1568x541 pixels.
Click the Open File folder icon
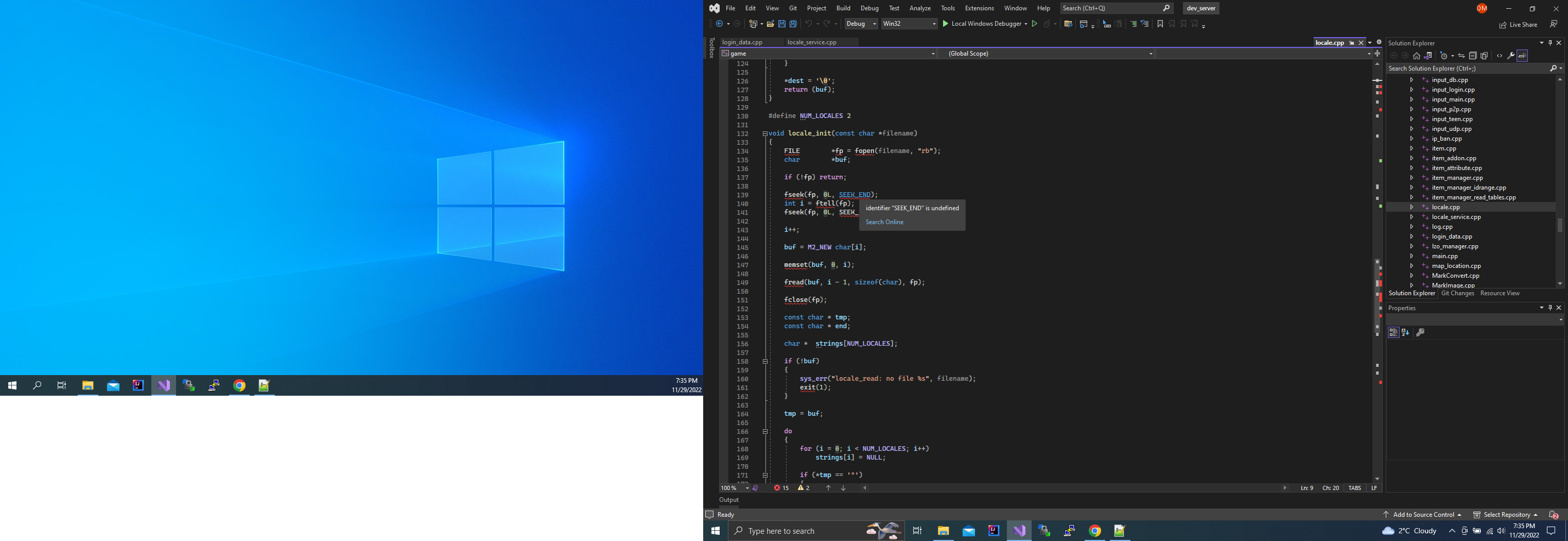point(770,24)
